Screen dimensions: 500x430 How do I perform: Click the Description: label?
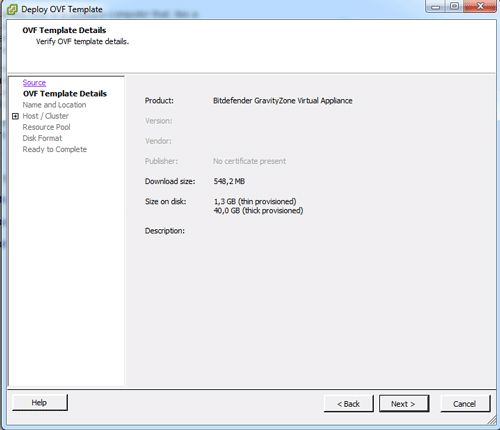165,231
